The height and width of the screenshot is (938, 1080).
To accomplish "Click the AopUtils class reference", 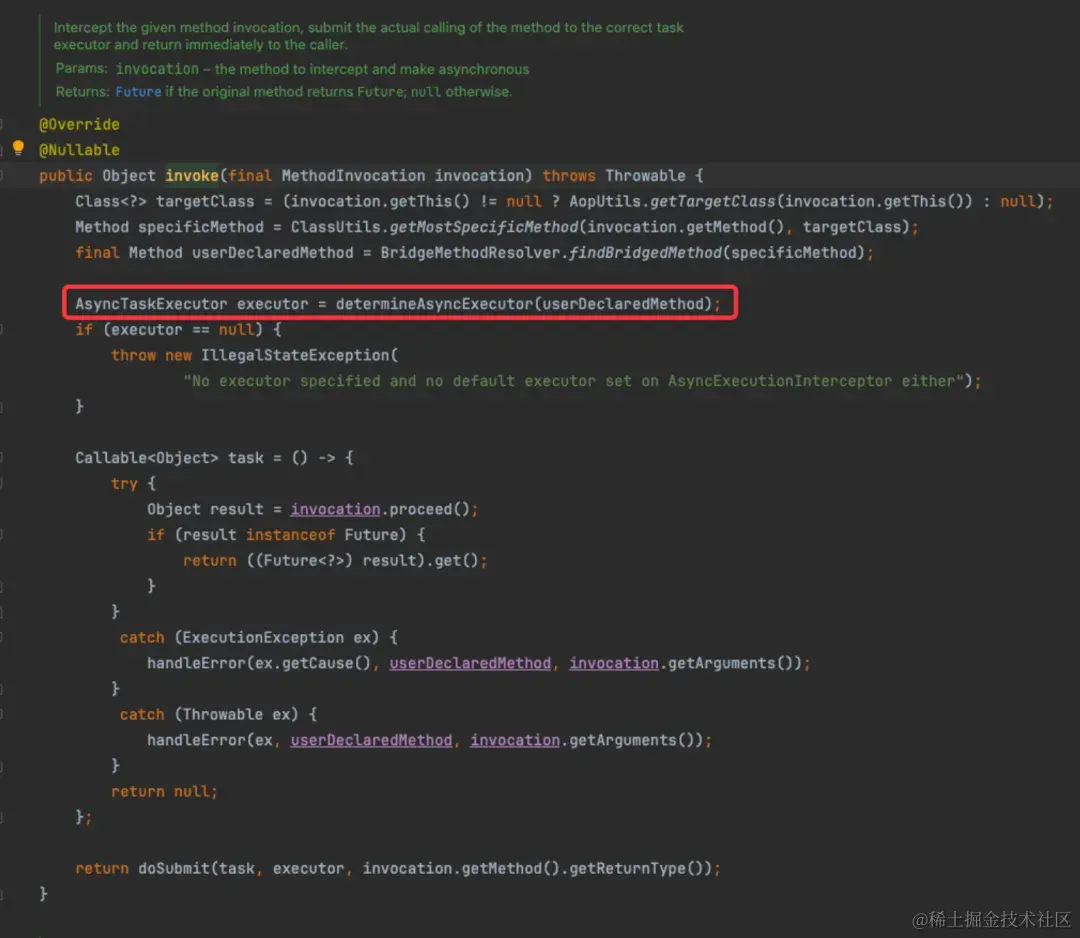I will pyautogui.click(x=605, y=201).
